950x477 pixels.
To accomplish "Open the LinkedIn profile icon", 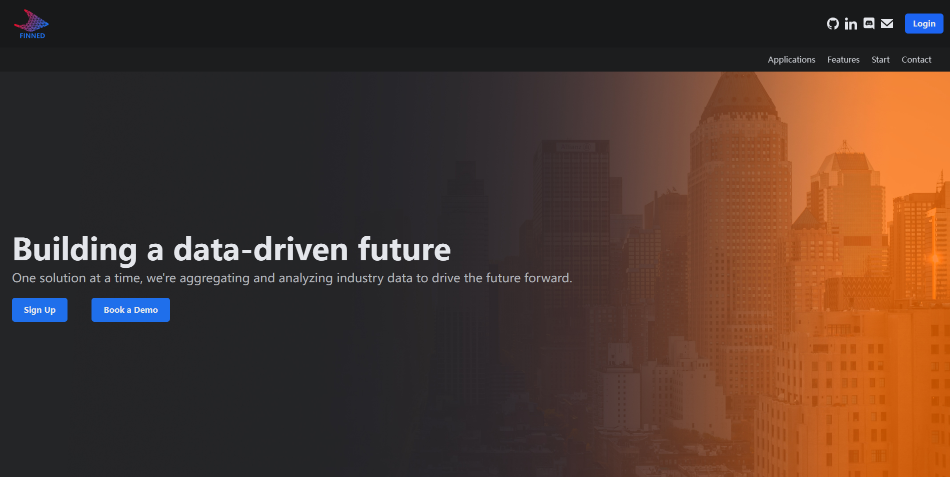I will 851,24.
